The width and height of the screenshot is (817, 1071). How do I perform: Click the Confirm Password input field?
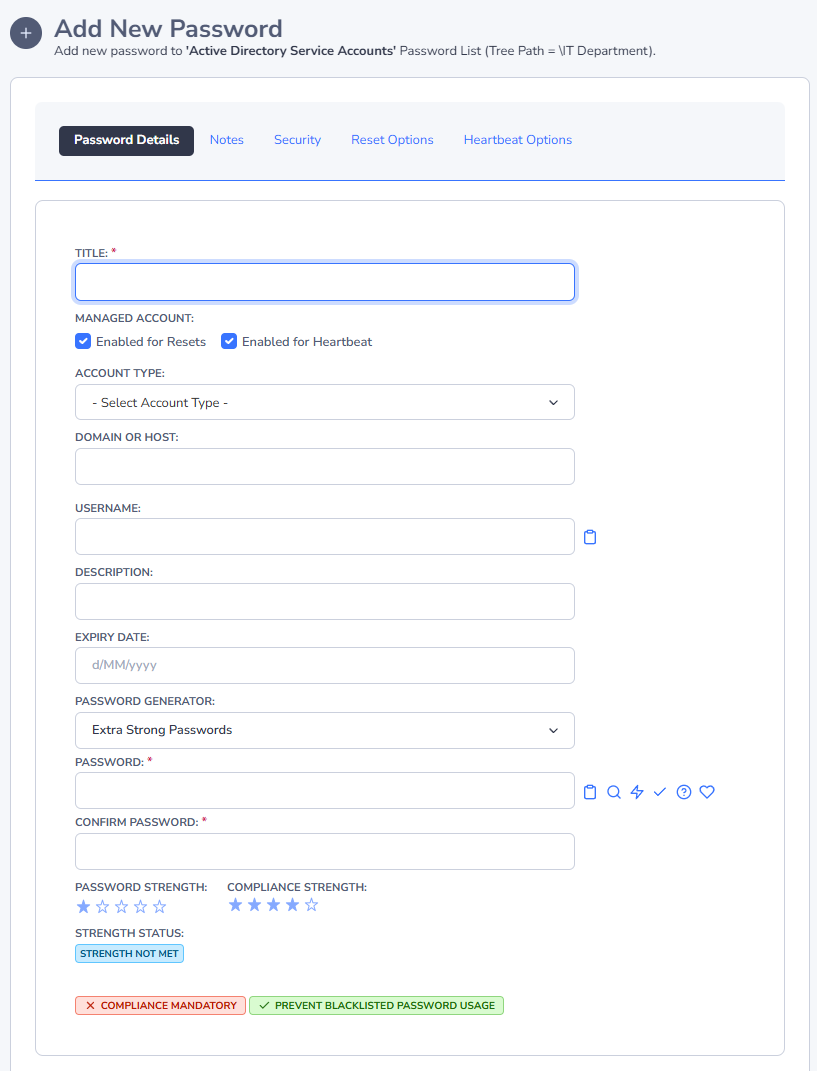[x=324, y=851]
